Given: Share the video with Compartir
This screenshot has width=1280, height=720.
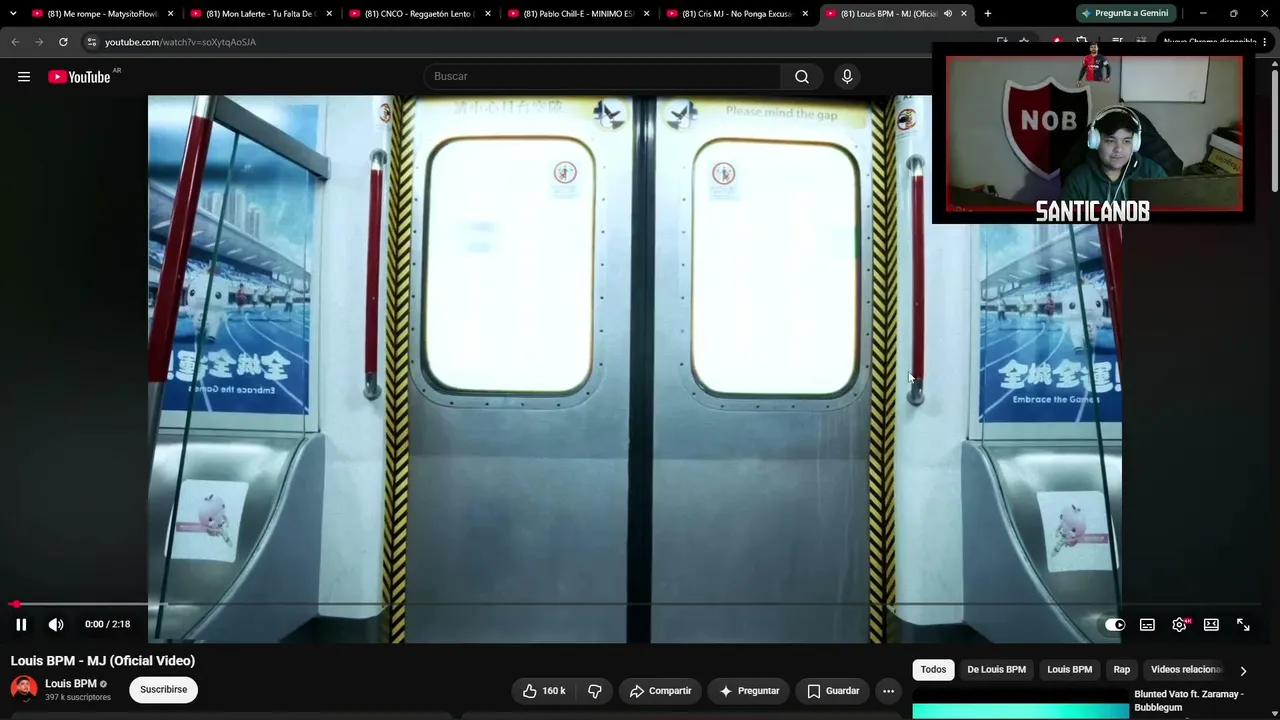Looking at the screenshot, I should click(660, 691).
